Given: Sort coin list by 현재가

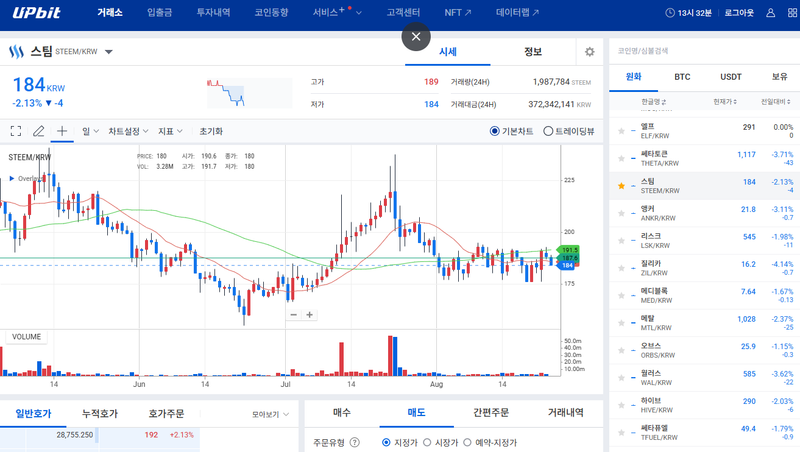Looking at the screenshot, I should coord(724,102).
